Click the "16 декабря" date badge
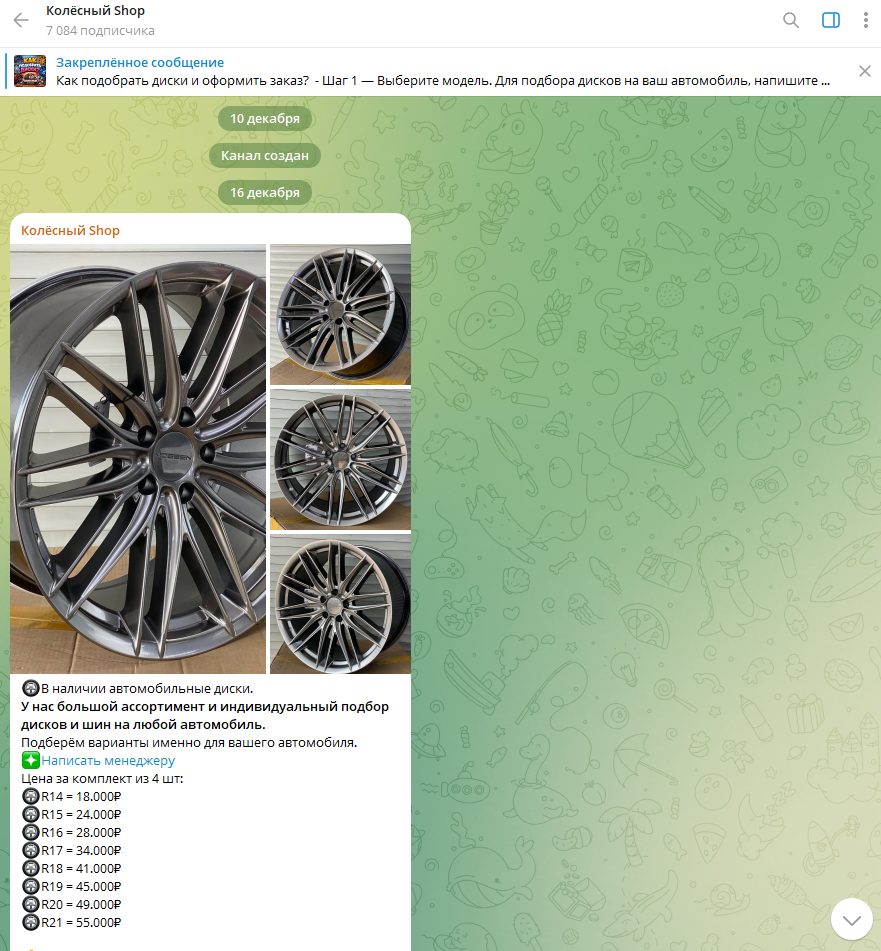The height and width of the screenshot is (951, 881). pyautogui.click(x=265, y=192)
